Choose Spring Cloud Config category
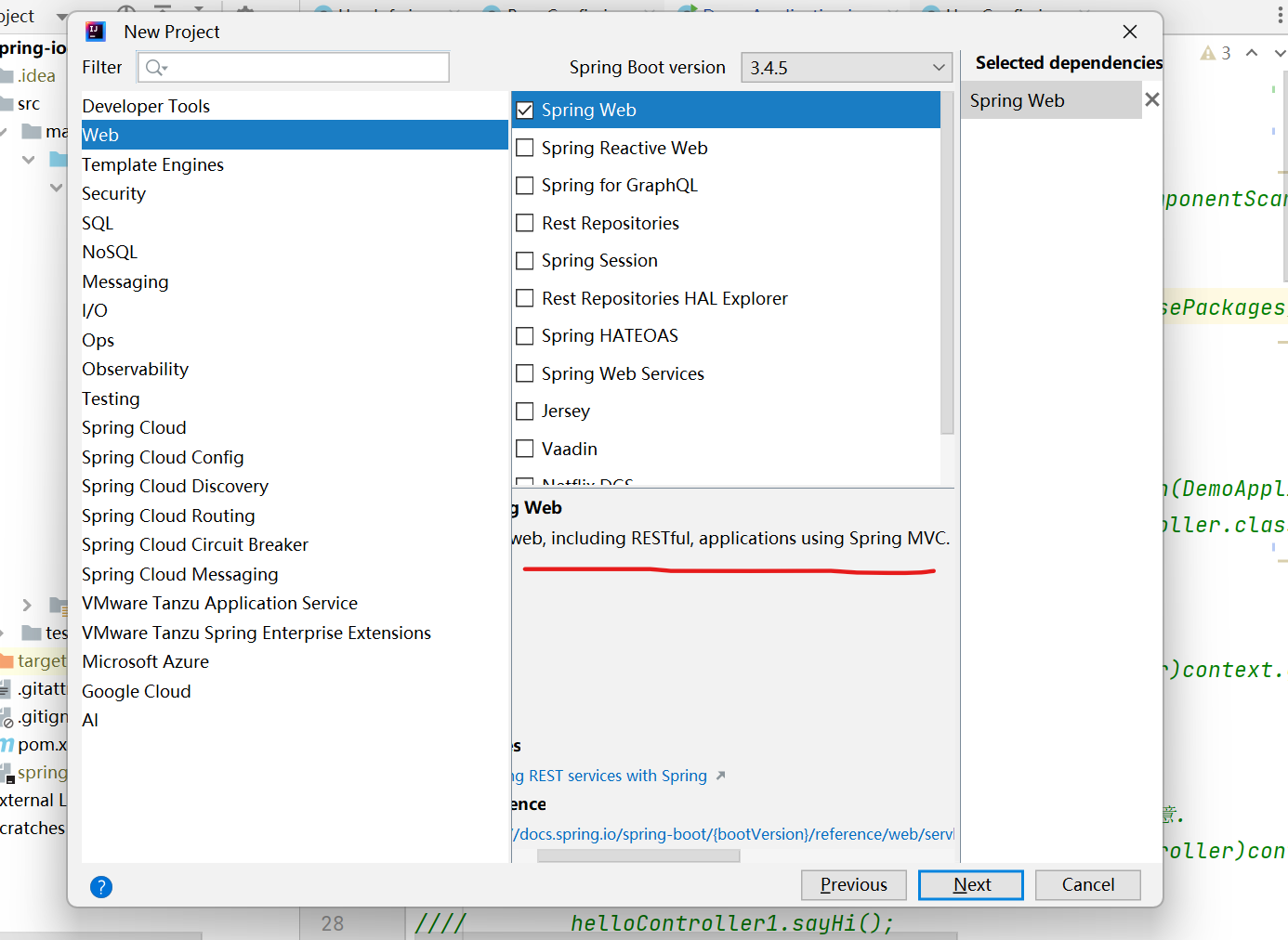Screen dimensions: 1288x940 point(295,457)
